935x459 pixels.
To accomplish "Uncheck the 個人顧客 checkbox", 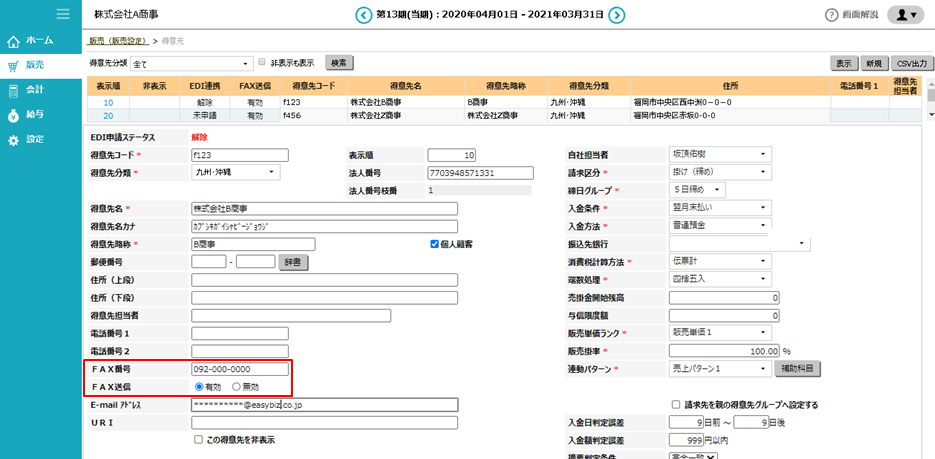I will click(434, 243).
